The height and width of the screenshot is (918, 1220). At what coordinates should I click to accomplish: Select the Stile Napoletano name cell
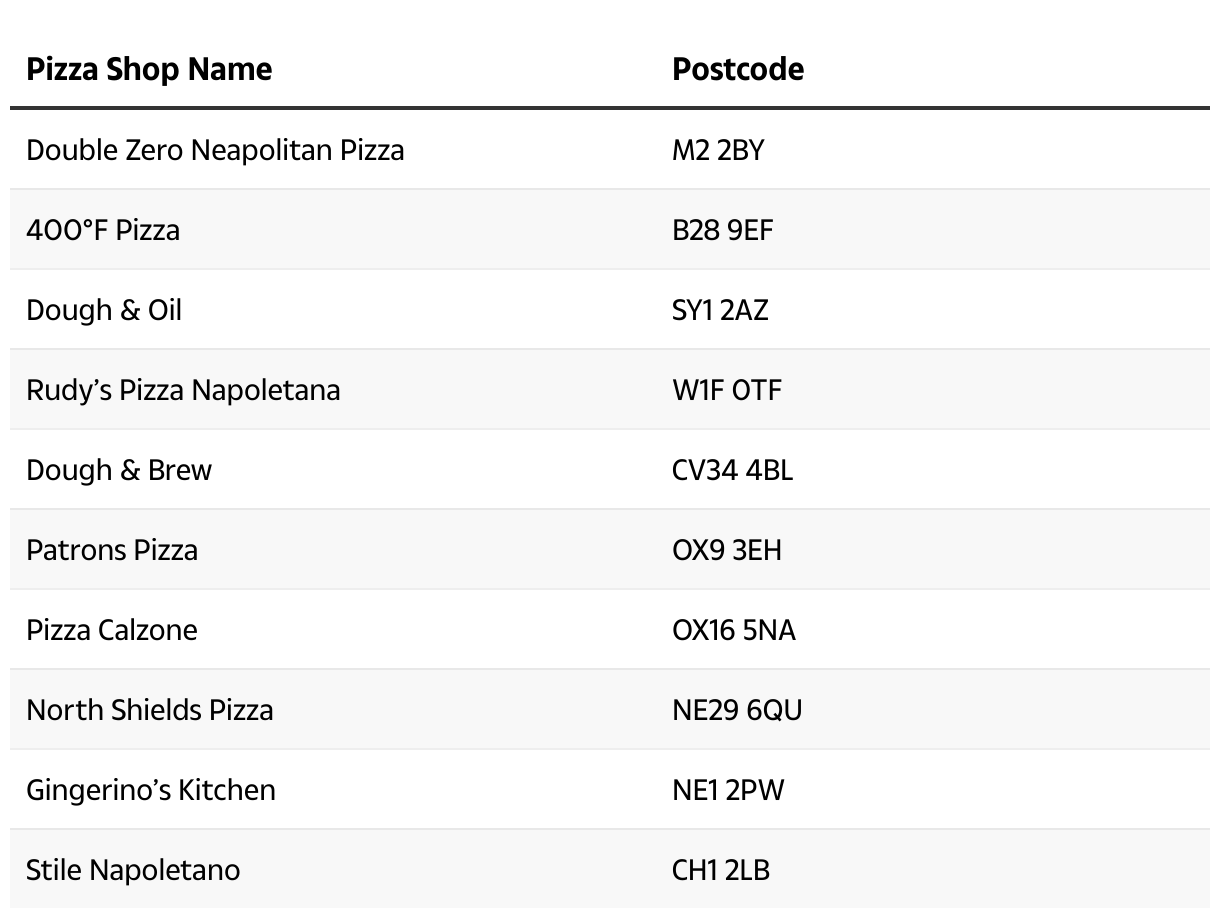[x=133, y=870]
